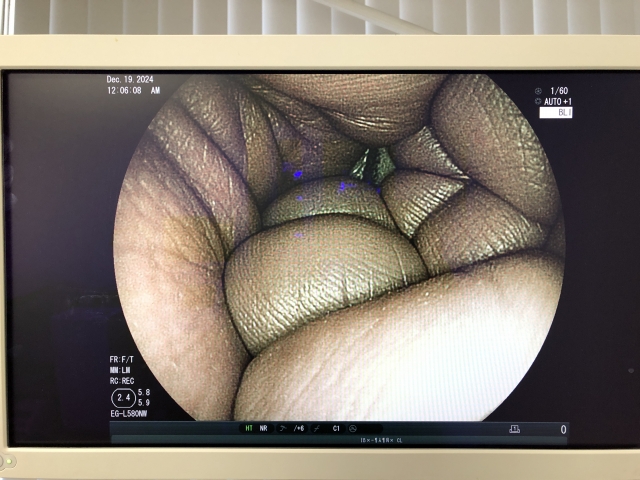Viewport: 640px width, 480px height.
Task: Click the NR noise reduction indicator
Action: tap(263, 428)
